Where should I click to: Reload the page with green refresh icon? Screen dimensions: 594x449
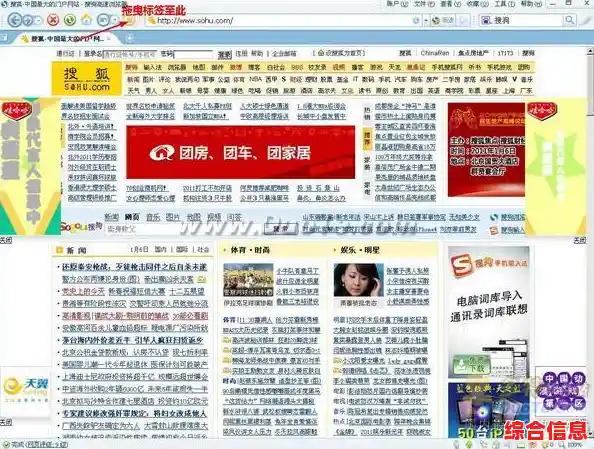point(69,20)
